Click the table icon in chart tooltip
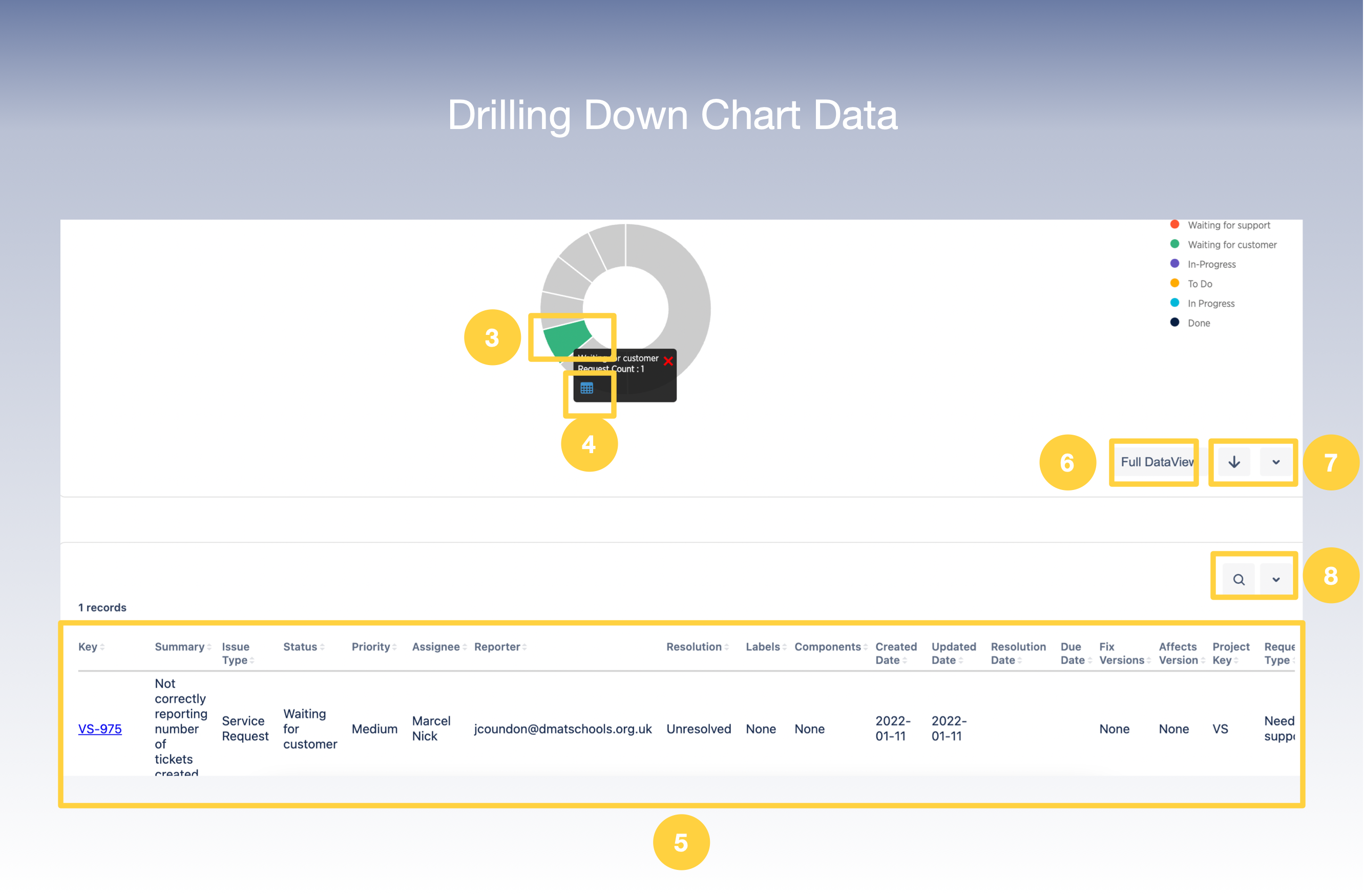1364x896 pixels. (586, 388)
